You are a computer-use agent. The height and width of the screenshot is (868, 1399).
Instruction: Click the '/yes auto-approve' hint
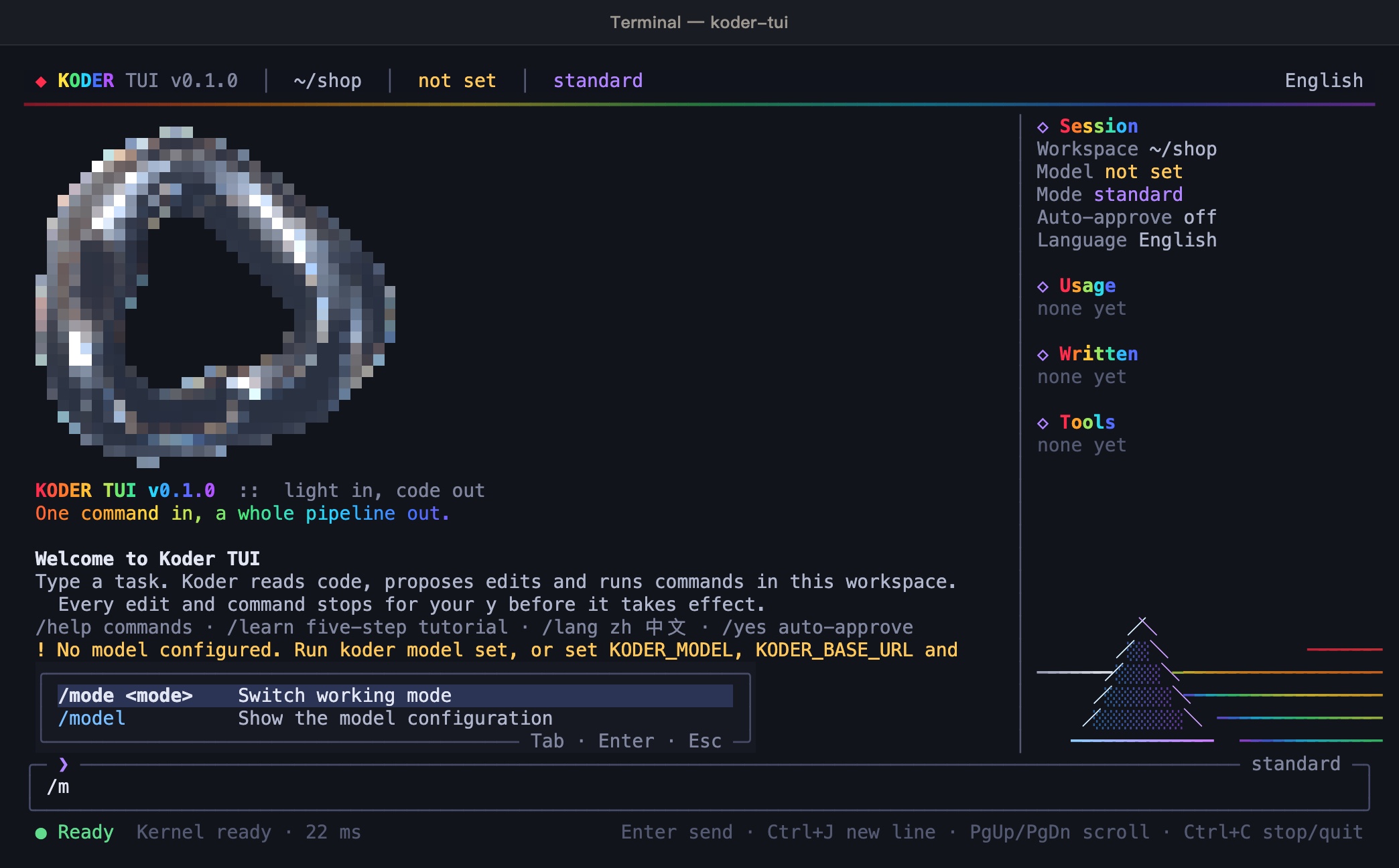click(x=817, y=627)
